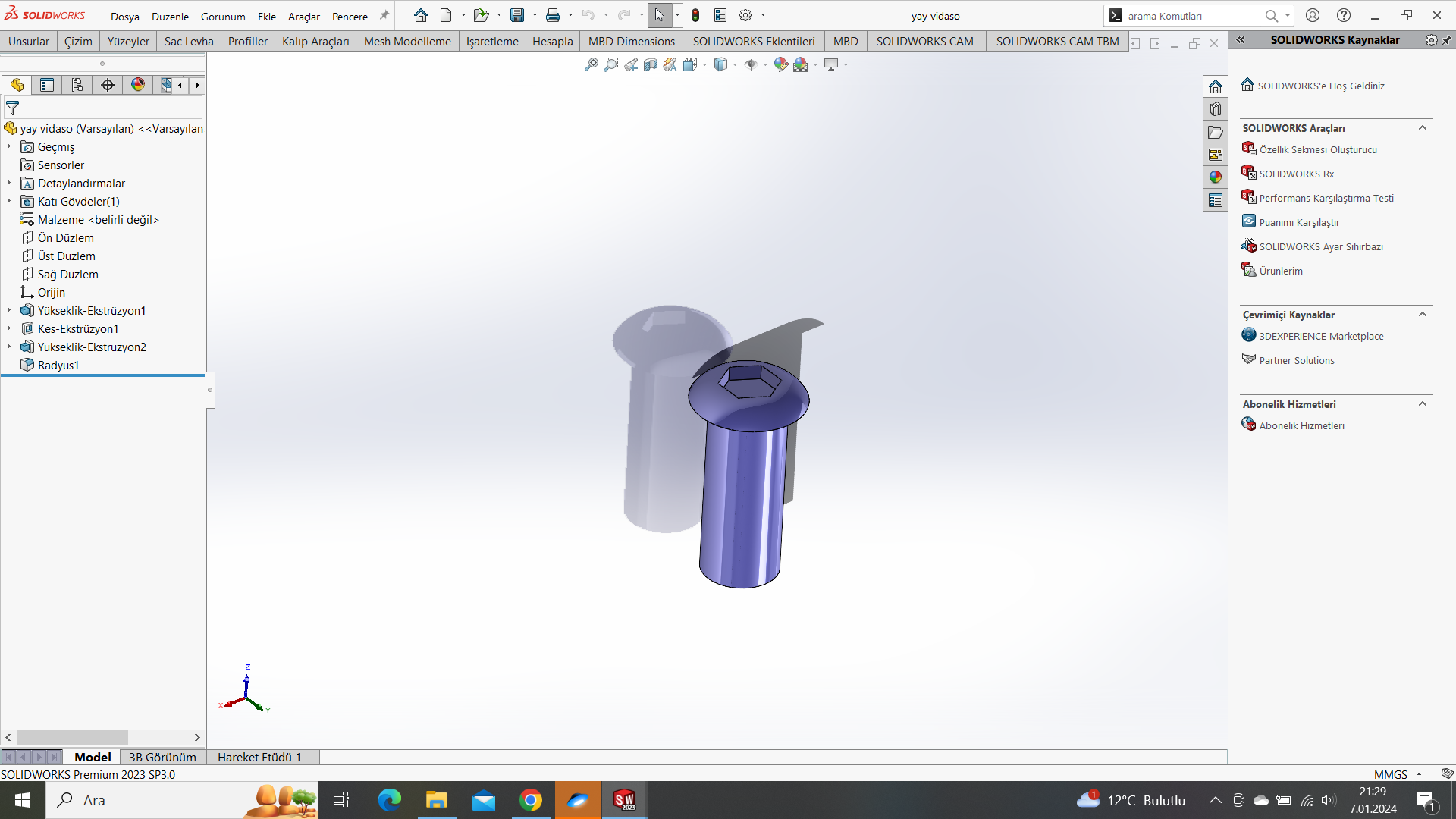
Task: Click the Print icon
Action: click(553, 15)
